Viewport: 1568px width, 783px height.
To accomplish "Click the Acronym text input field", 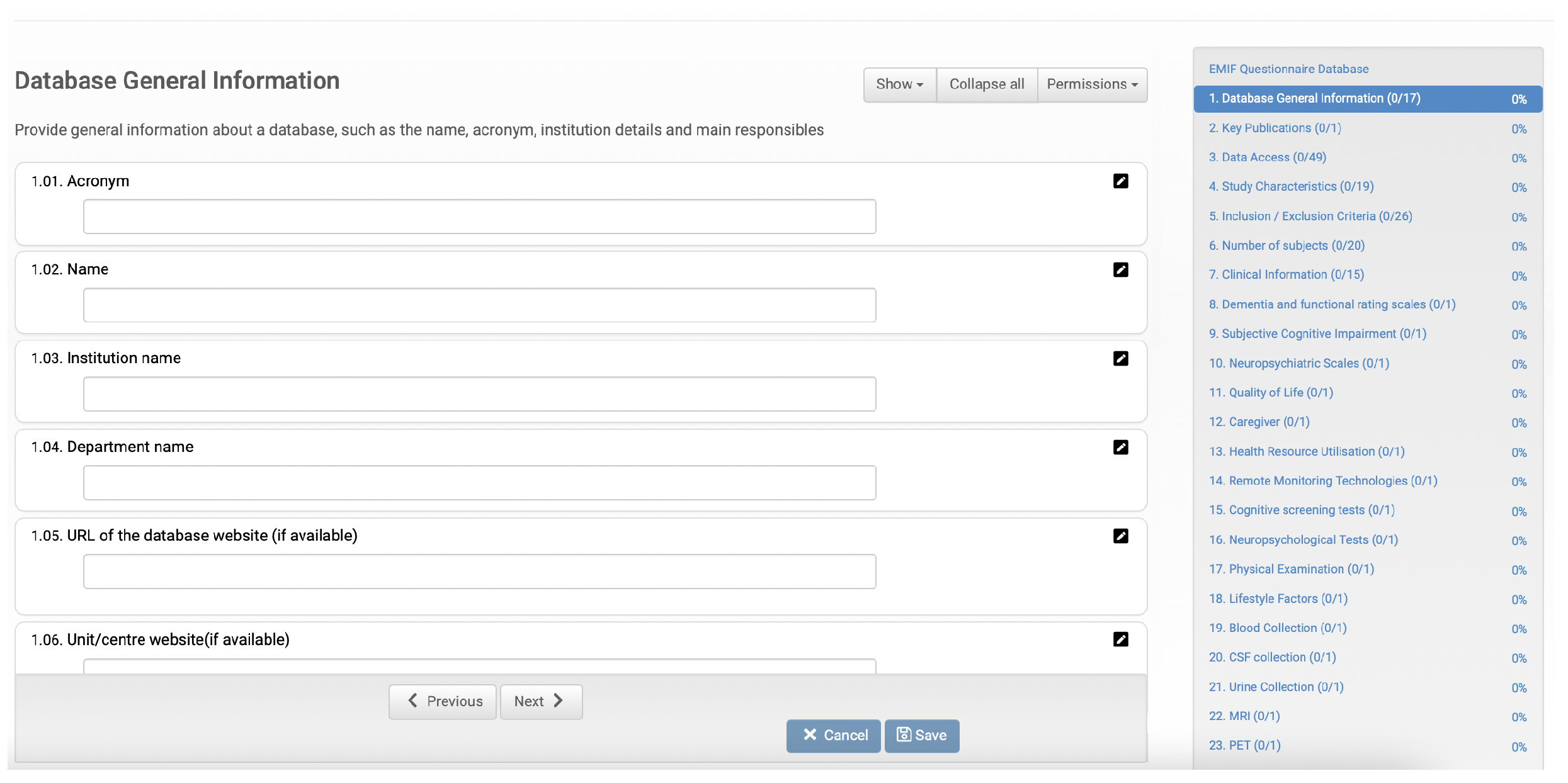I will click(479, 217).
